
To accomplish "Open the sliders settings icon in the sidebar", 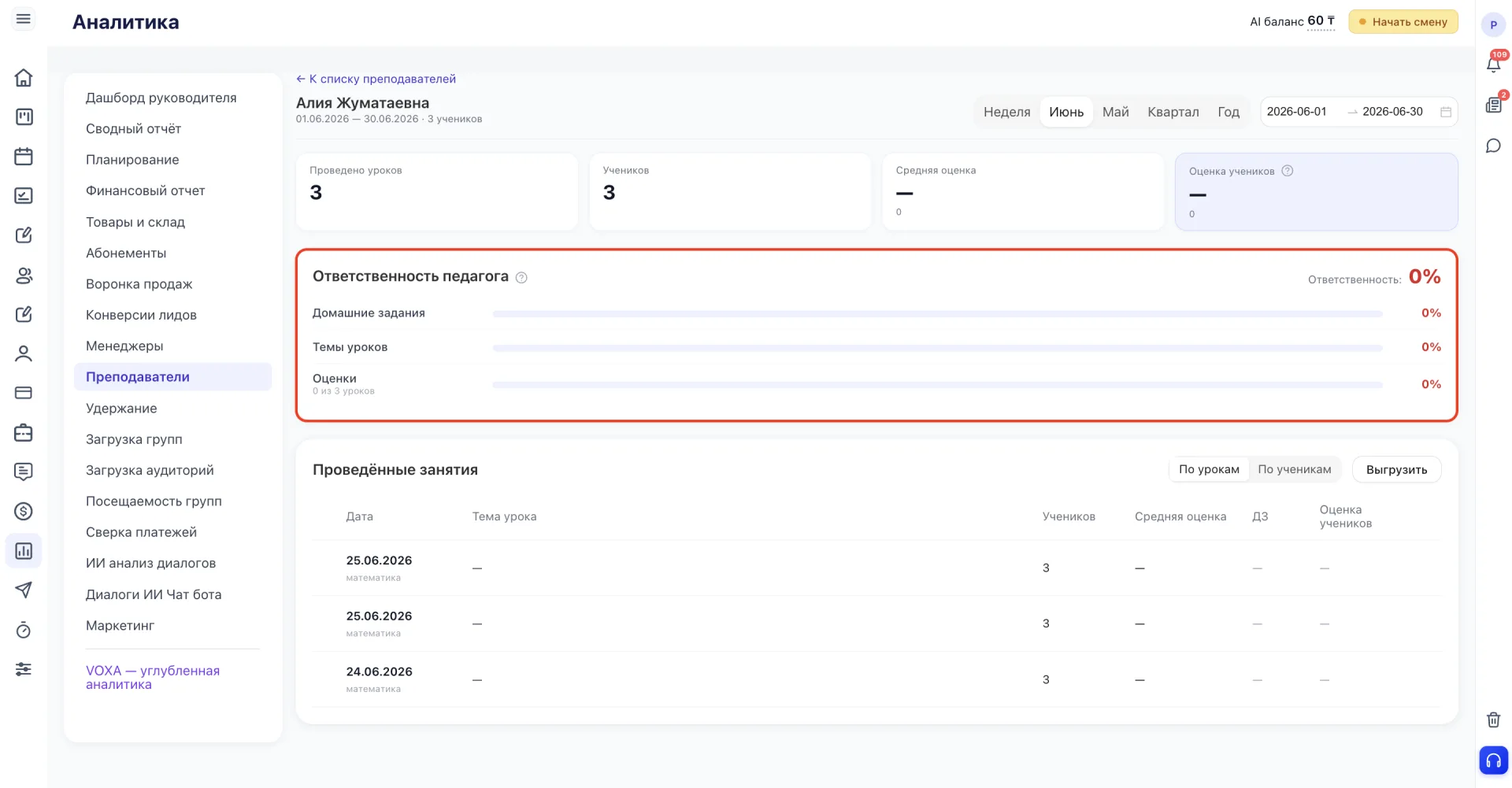I will (24, 669).
